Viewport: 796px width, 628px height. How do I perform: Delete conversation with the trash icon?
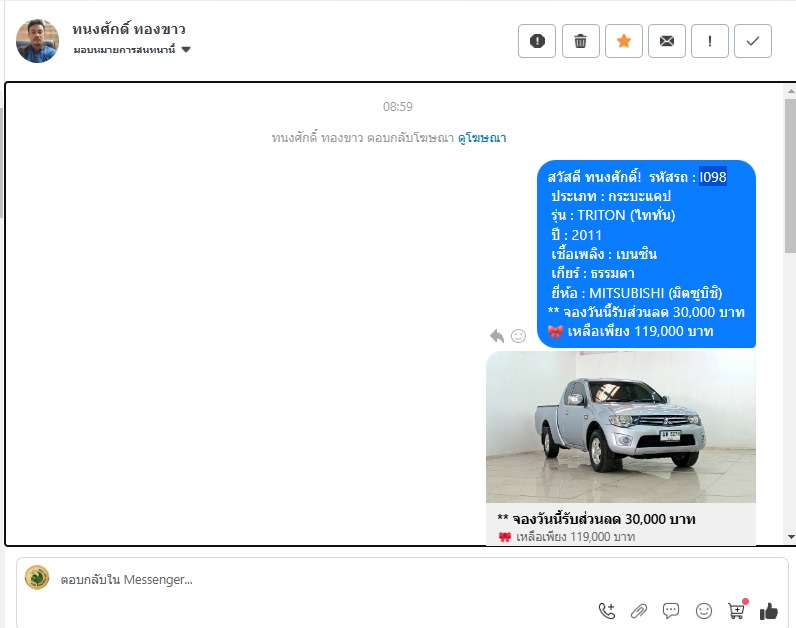(580, 41)
